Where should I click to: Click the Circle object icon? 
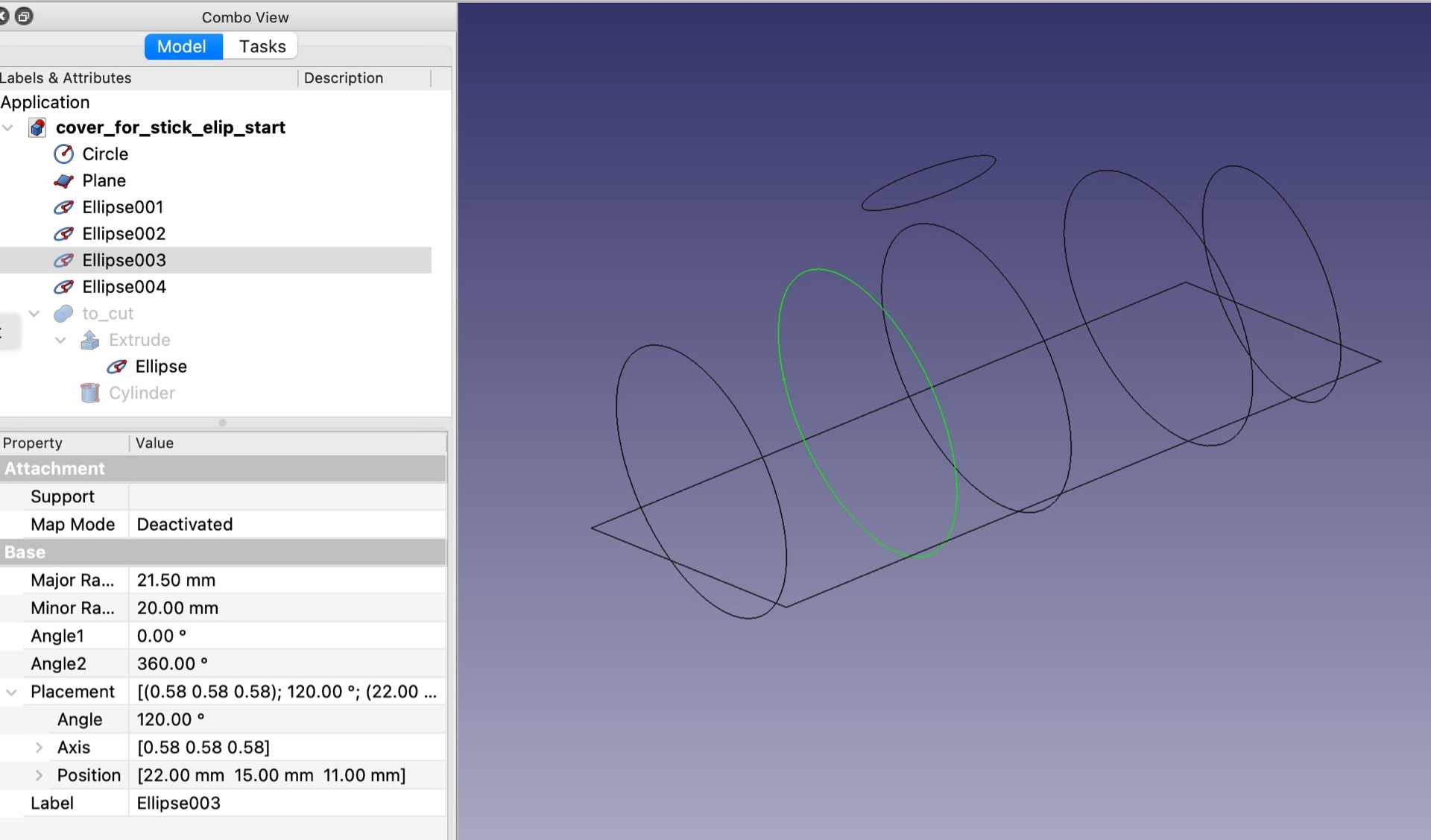pos(64,154)
